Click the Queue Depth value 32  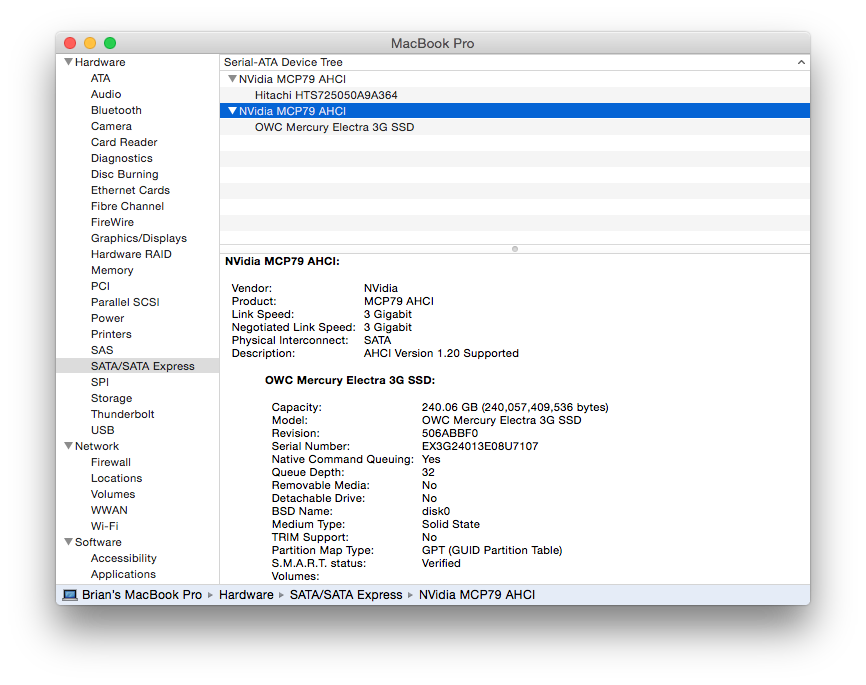(428, 472)
